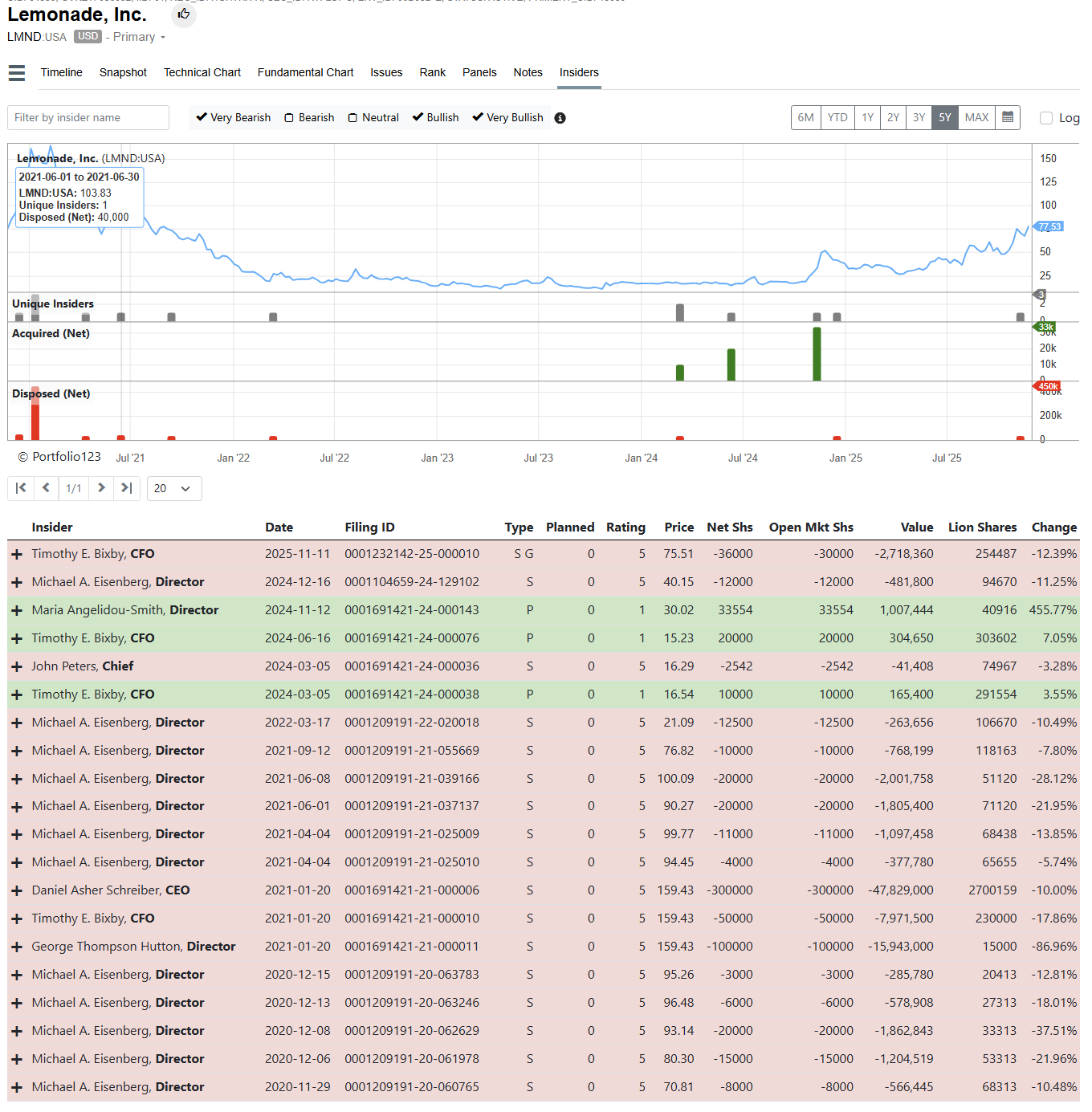Switch to the Snapshot tab
This screenshot has height=1112, width=1092.
coord(123,72)
